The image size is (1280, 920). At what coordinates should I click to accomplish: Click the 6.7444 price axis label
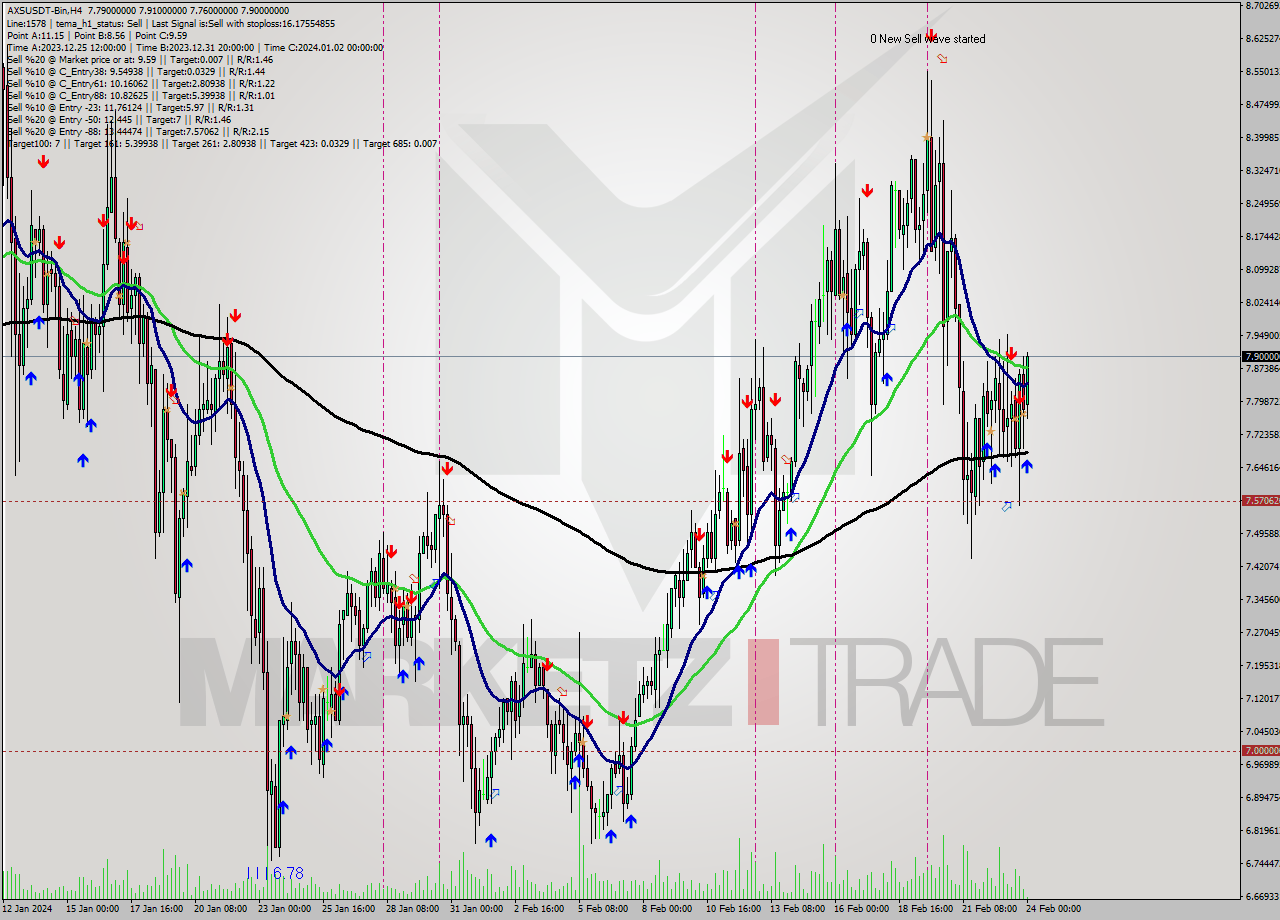tap(1263, 864)
